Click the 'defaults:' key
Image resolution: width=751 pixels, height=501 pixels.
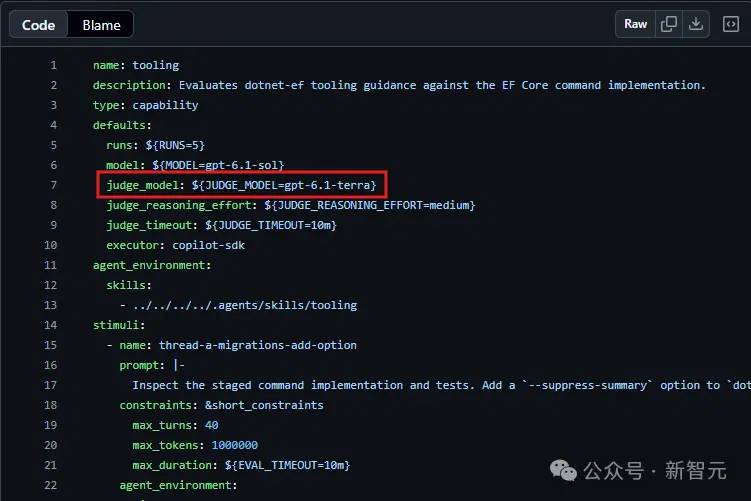(122, 125)
